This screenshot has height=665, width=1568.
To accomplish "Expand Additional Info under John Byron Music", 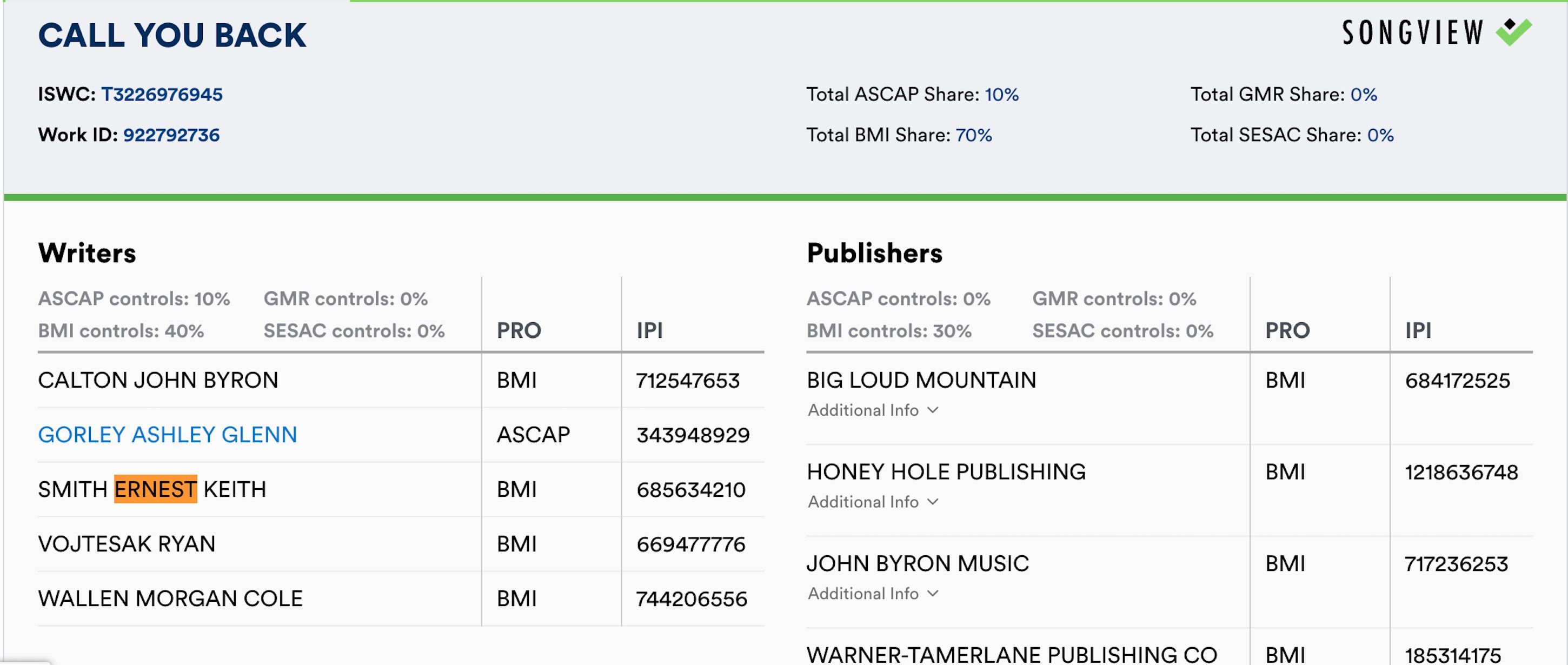I will [x=873, y=593].
